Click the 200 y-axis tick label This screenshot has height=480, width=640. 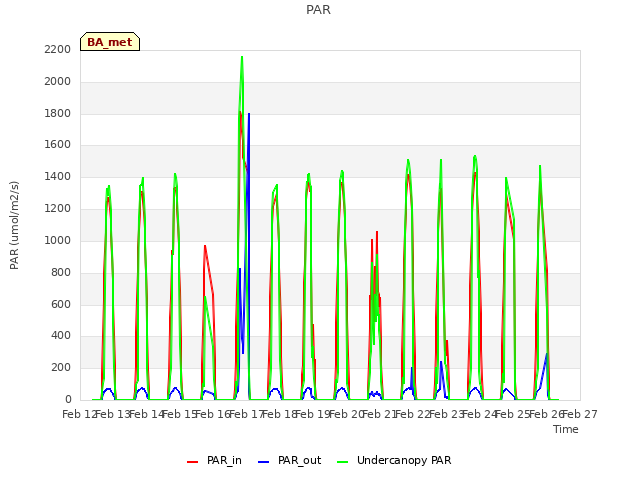pos(61,368)
